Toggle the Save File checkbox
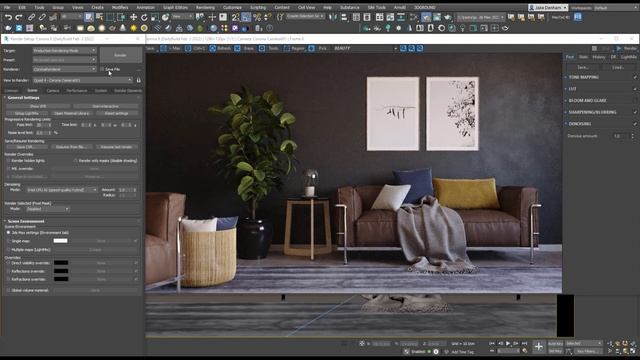 coord(102,69)
